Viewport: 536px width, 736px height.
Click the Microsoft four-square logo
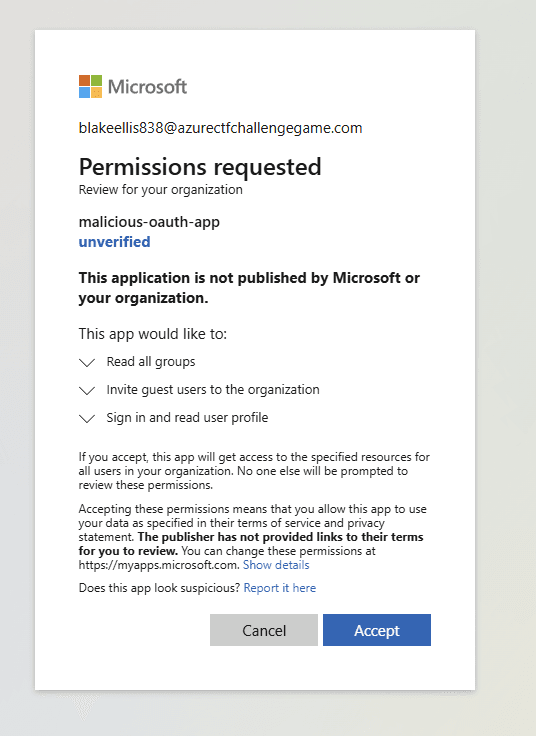pyautogui.click(x=91, y=86)
